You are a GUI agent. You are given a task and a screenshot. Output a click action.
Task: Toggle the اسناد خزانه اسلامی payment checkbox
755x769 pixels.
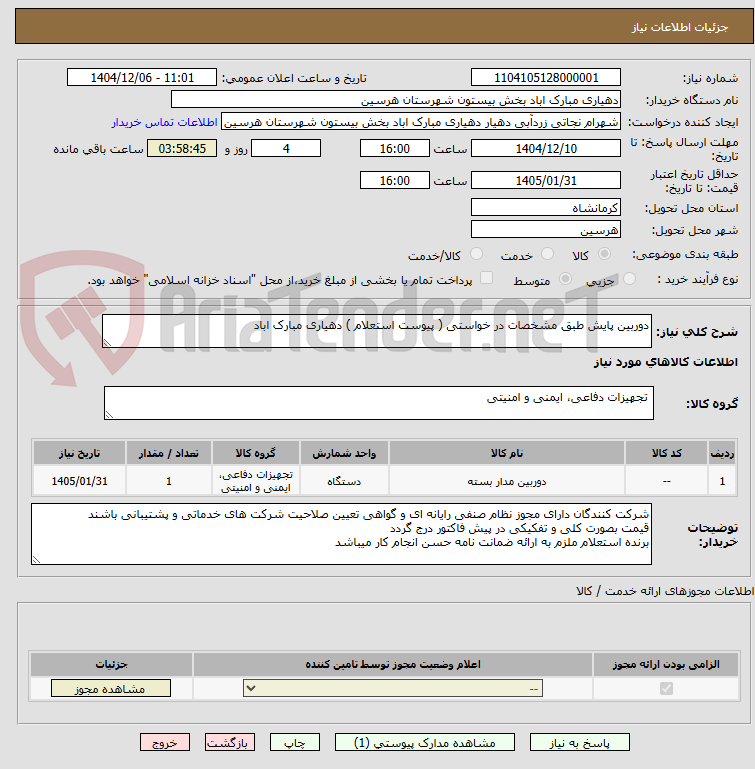point(486,278)
